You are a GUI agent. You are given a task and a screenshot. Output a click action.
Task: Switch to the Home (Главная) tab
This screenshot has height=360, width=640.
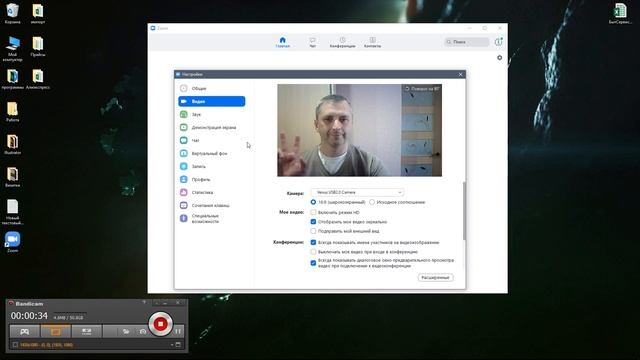tap(282, 42)
